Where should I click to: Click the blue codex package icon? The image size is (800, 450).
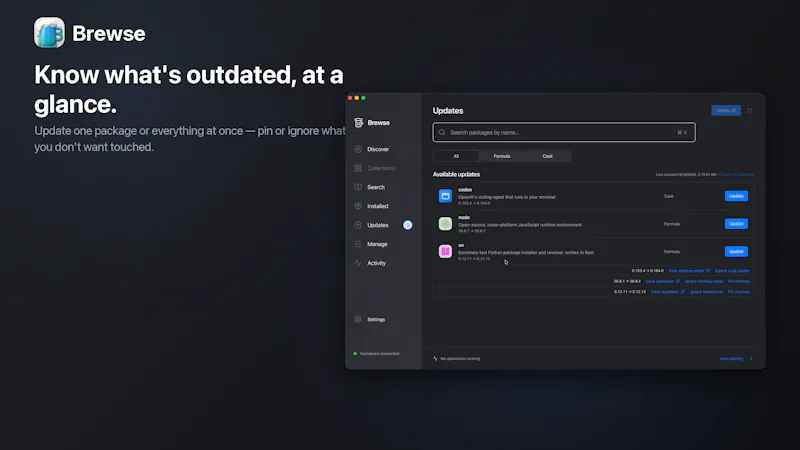pos(445,196)
